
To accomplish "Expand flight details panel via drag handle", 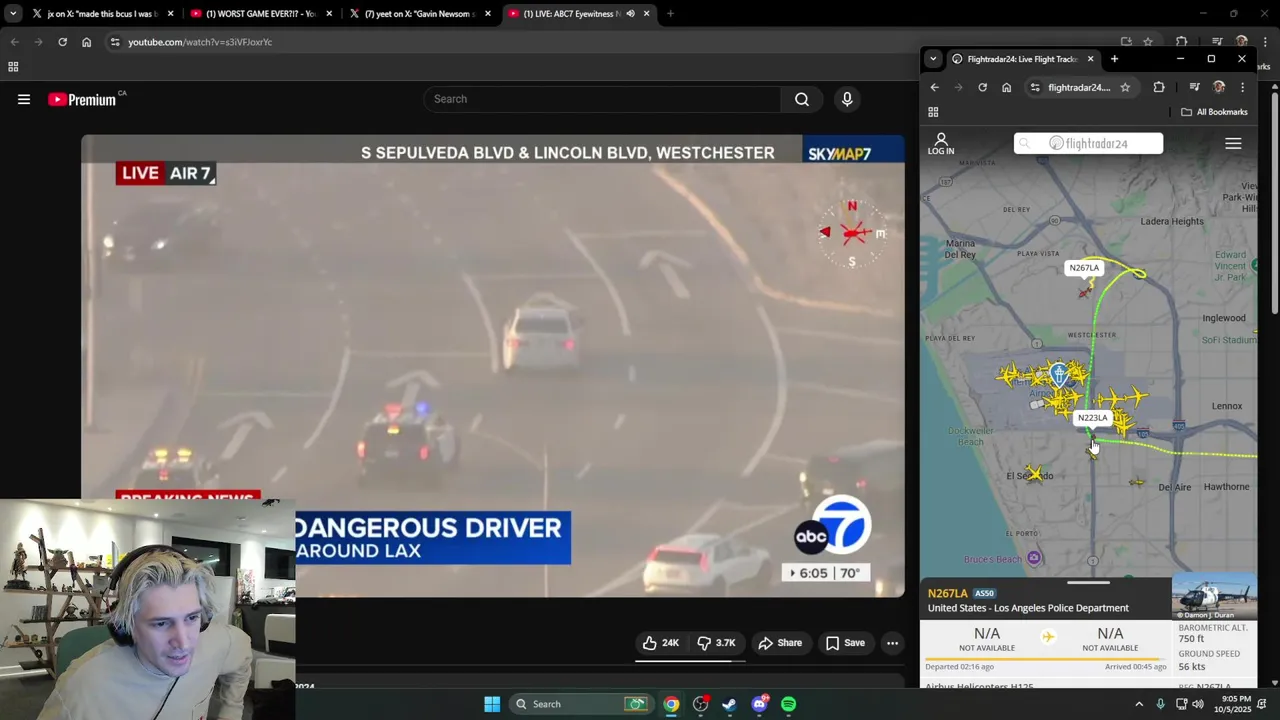I will (x=1088, y=582).
